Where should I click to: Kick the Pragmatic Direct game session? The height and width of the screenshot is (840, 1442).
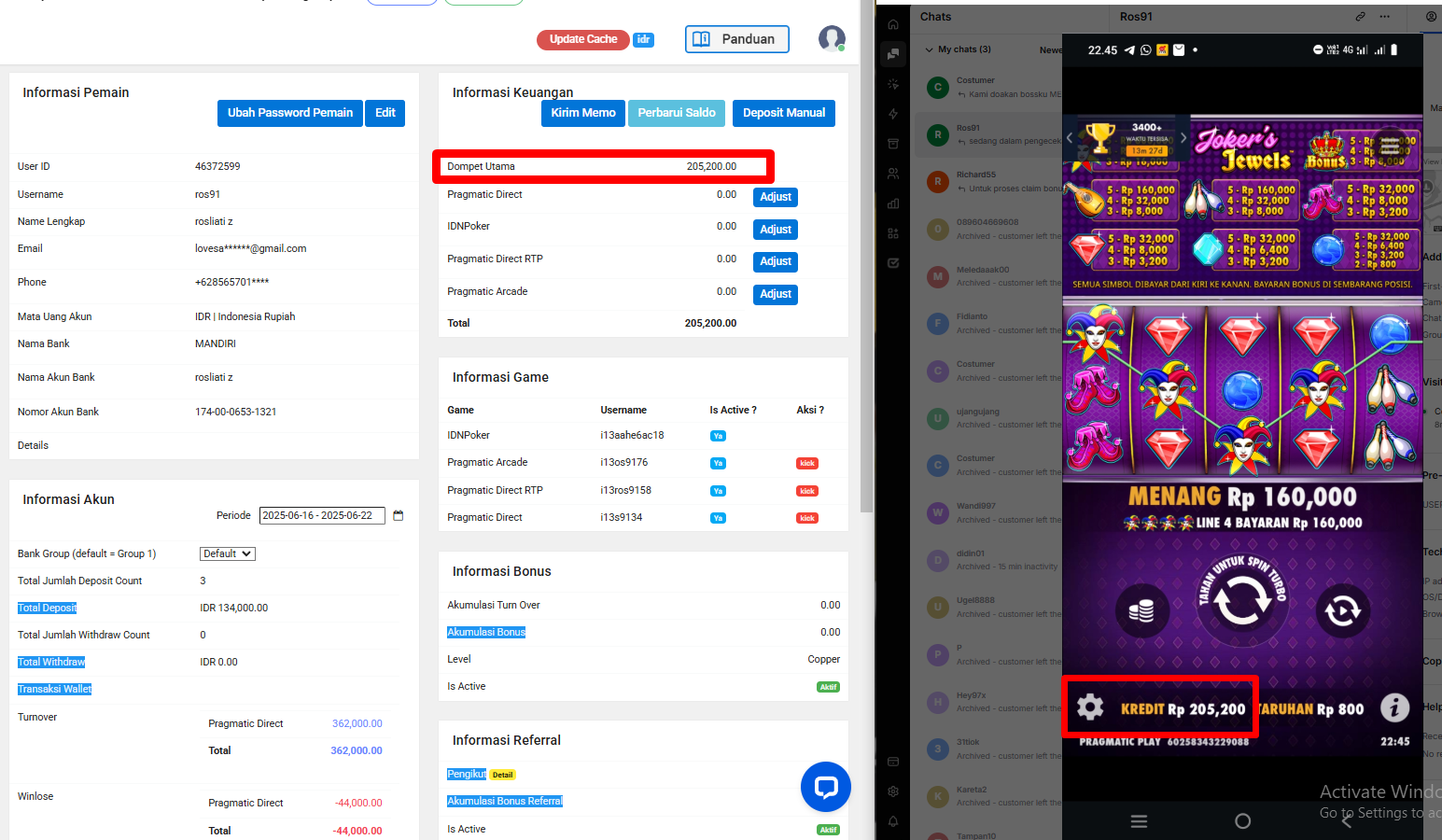[x=807, y=518]
